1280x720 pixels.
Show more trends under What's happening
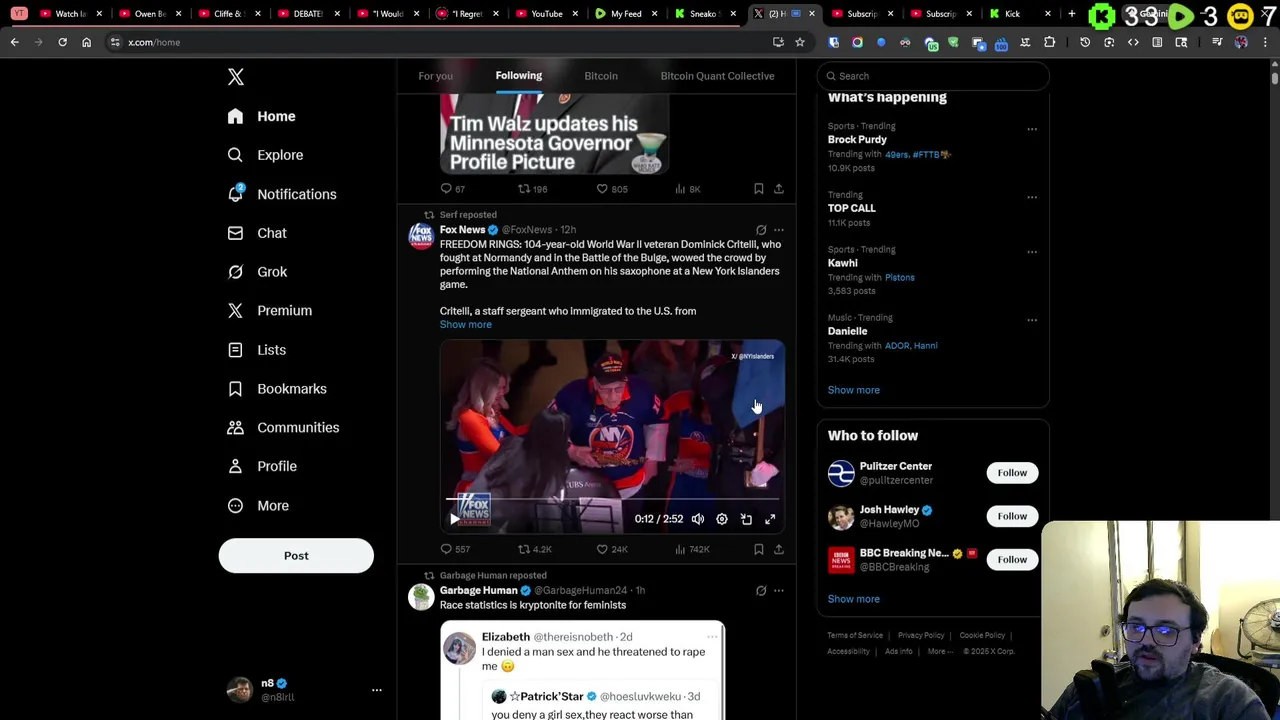click(x=853, y=390)
